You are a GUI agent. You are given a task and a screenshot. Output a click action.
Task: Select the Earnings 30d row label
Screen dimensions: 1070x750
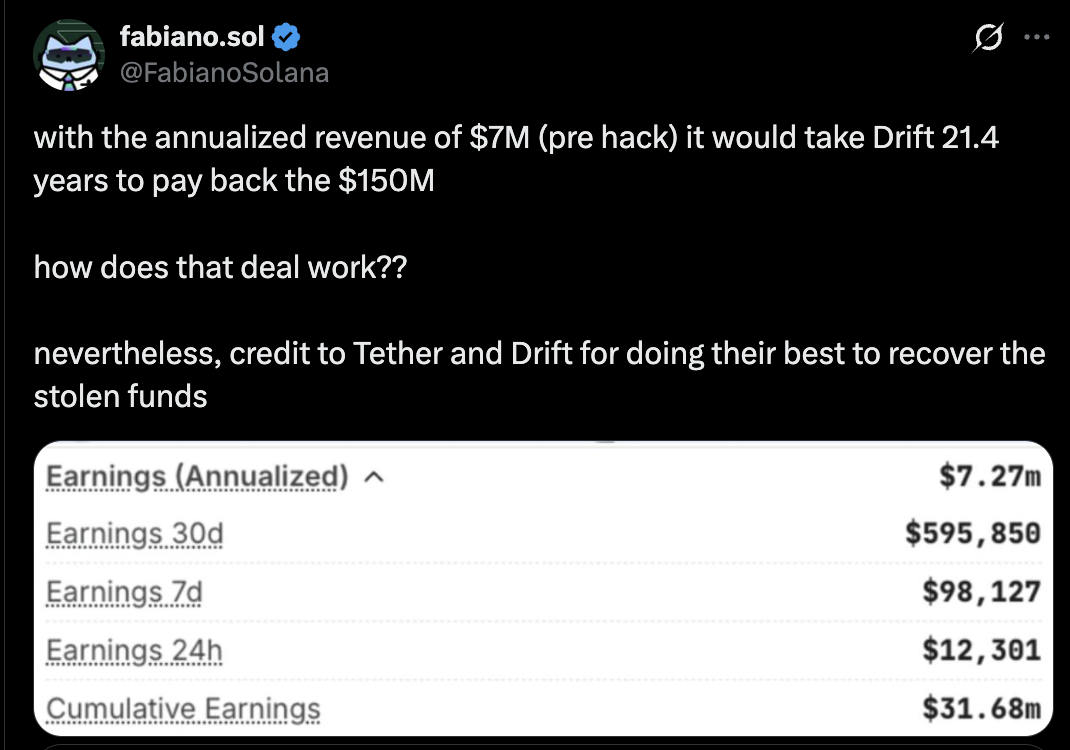coord(135,535)
